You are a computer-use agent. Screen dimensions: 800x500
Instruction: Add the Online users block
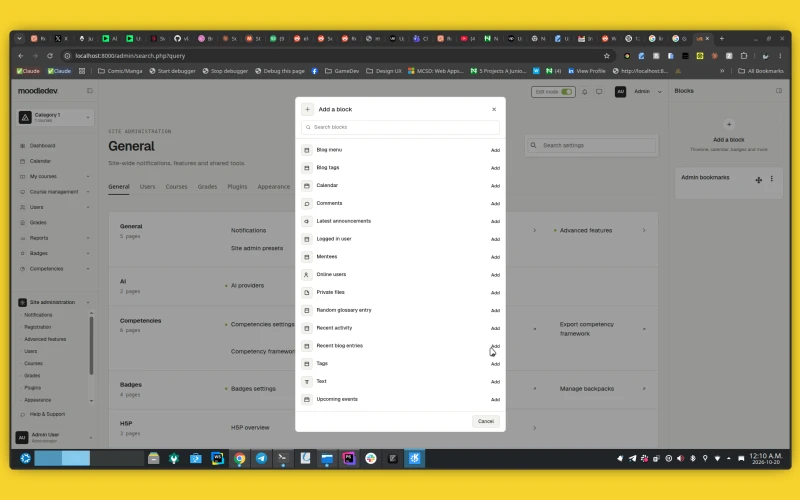(x=495, y=275)
